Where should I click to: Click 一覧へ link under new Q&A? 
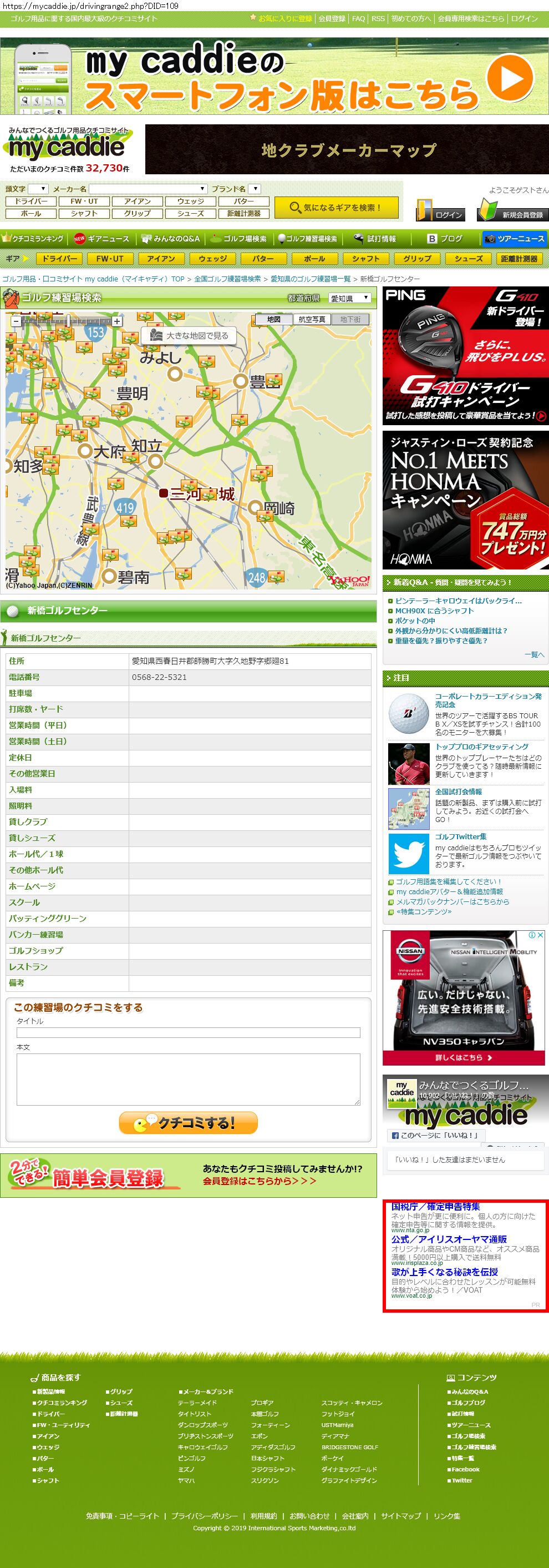tap(535, 655)
